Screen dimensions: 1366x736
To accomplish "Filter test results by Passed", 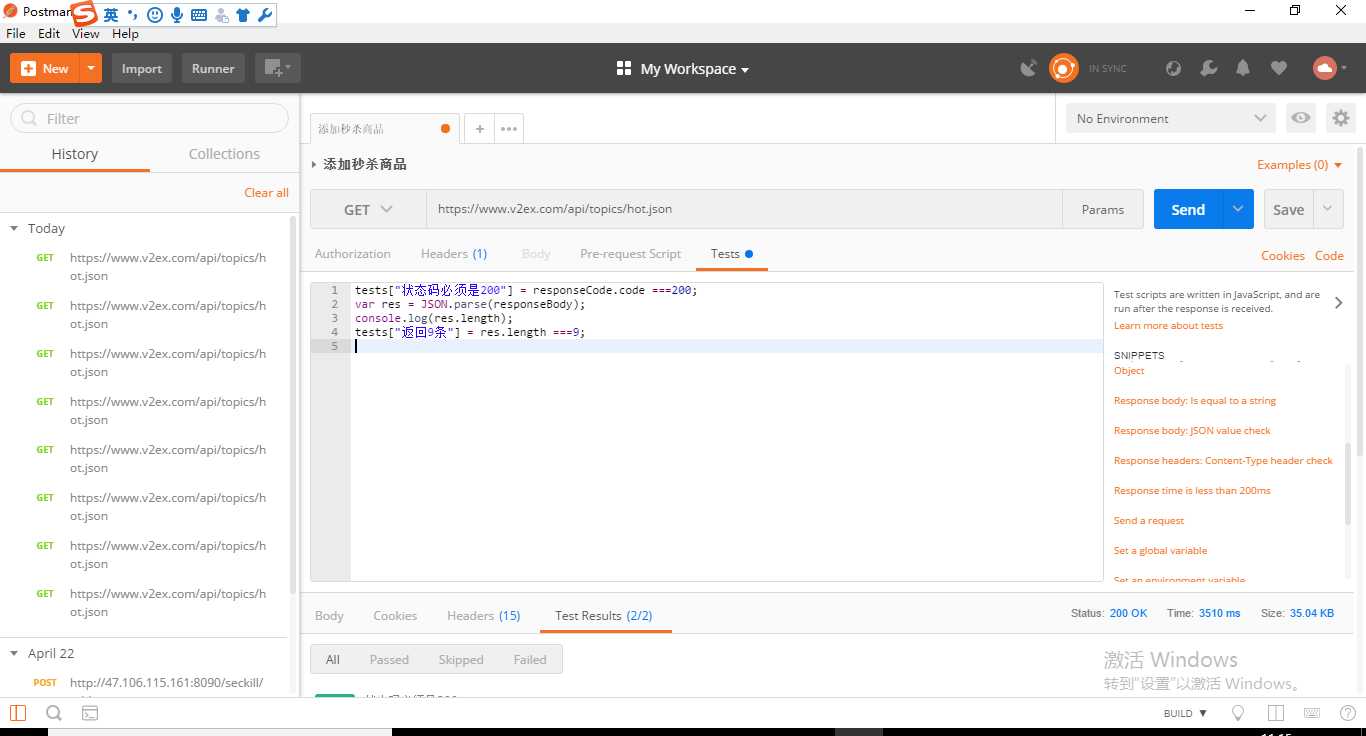I will coord(389,660).
